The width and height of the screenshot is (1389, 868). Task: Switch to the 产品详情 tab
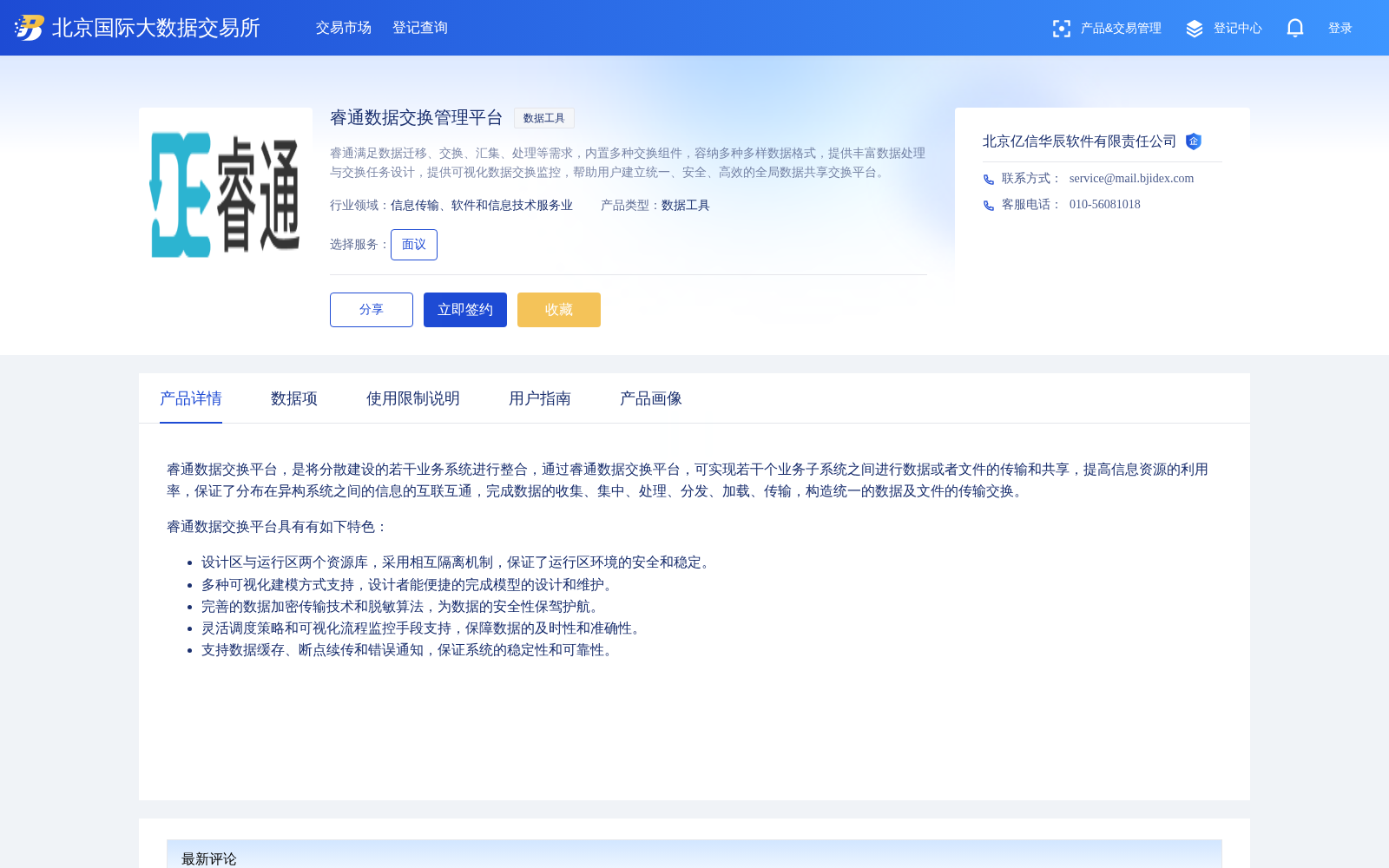(191, 398)
